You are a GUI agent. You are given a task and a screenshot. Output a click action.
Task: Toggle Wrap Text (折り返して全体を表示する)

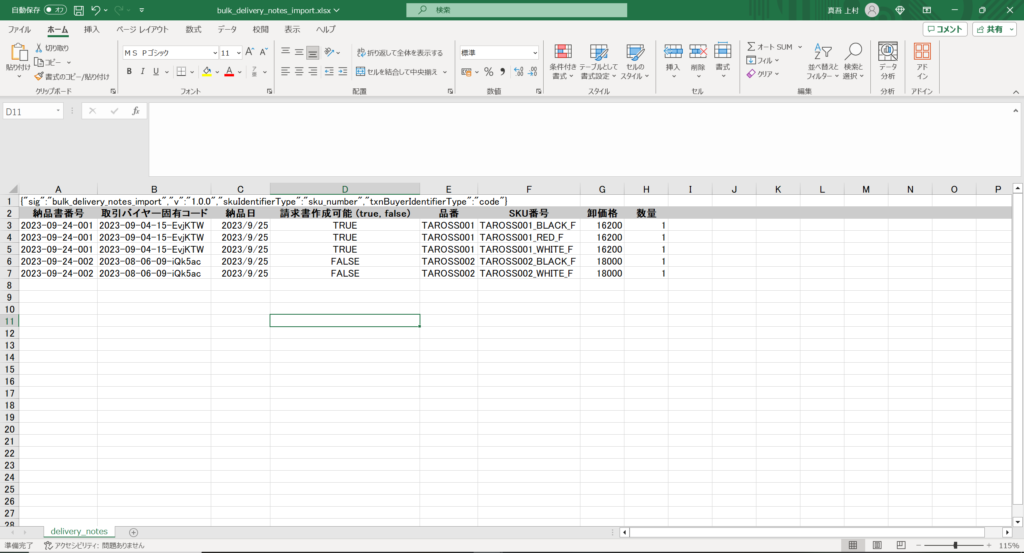(399, 53)
